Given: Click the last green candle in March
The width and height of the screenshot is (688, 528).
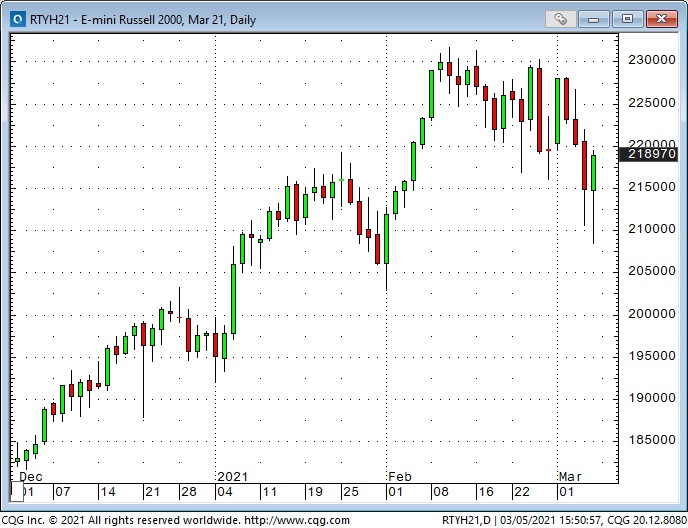Looking at the screenshot, I should click(594, 173).
